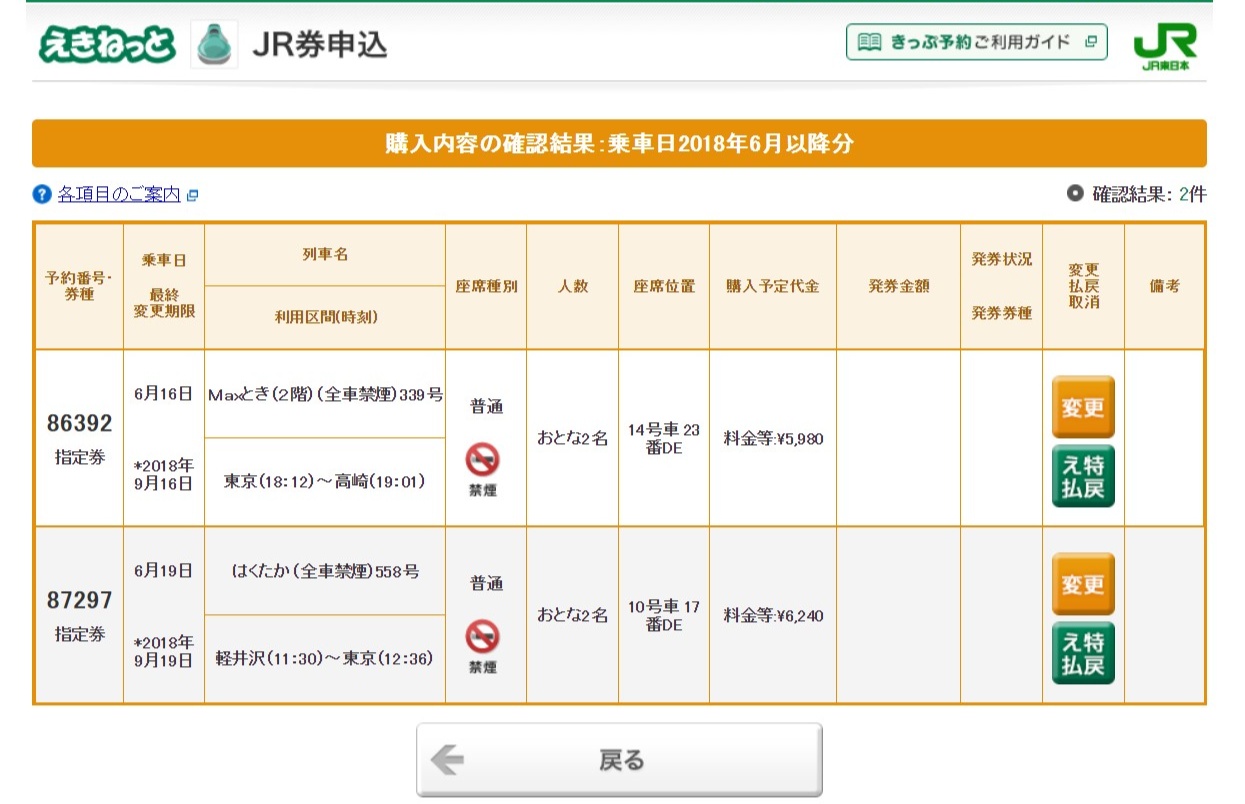The width and height of the screenshot is (1245, 804).
Task: Click the 購入予定代金 column header
Action: [x=773, y=286]
